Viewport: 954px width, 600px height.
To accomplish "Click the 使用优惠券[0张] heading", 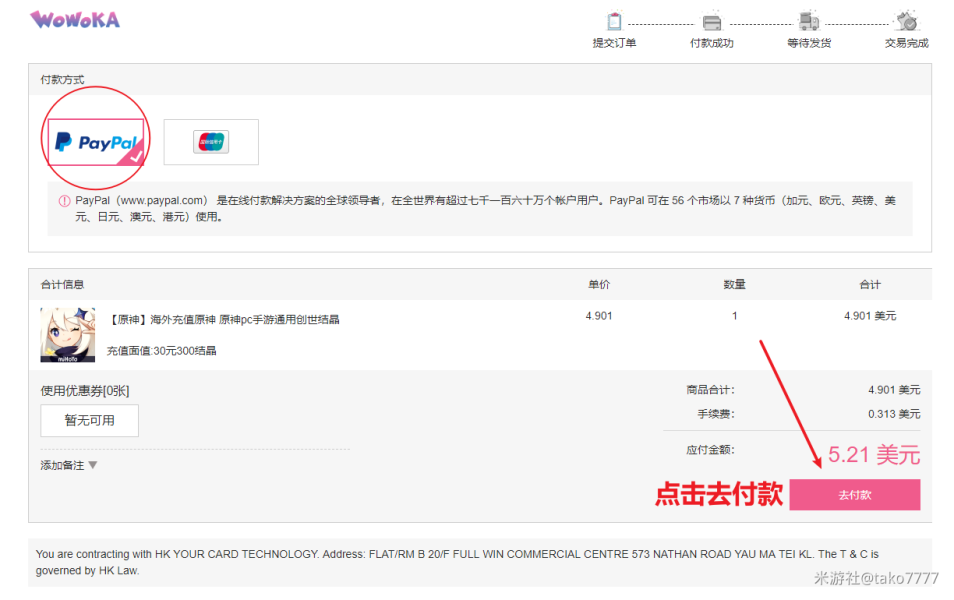I will pyautogui.click(x=85, y=391).
